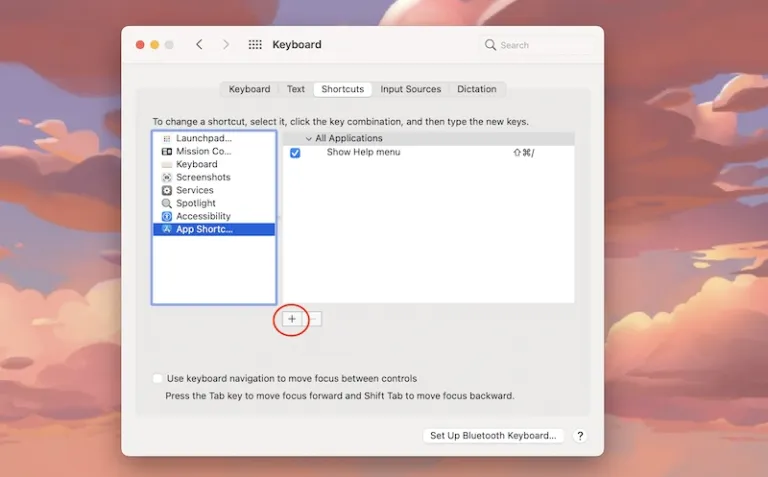Select the Launchpad & Dock category icon

point(167,138)
